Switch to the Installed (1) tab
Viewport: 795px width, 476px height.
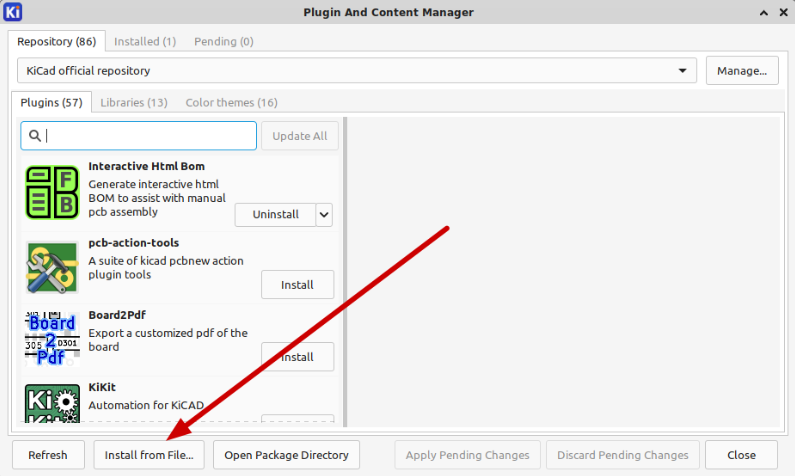(x=145, y=42)
